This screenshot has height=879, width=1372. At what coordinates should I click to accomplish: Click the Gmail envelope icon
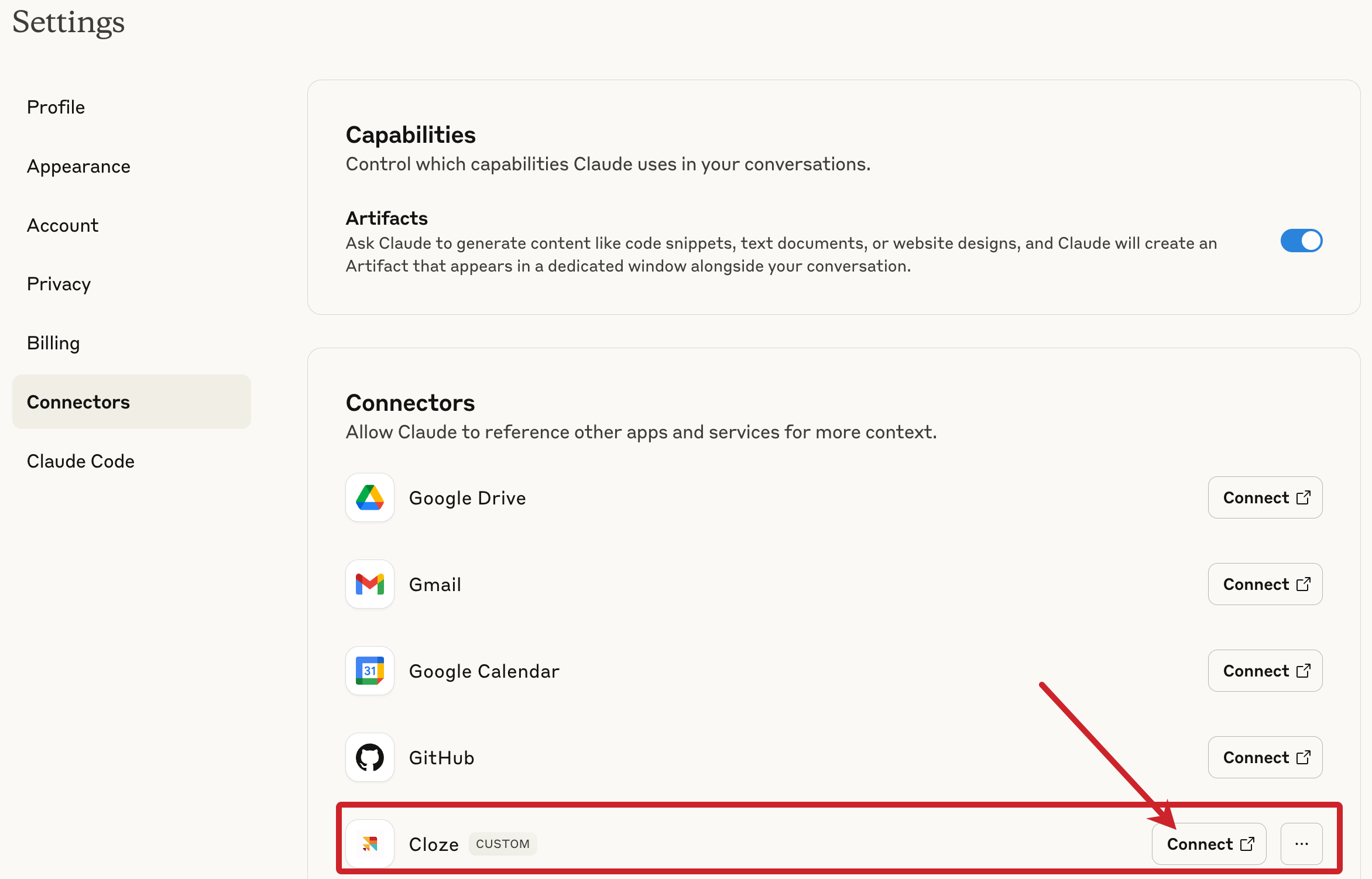tap(370, 584)
